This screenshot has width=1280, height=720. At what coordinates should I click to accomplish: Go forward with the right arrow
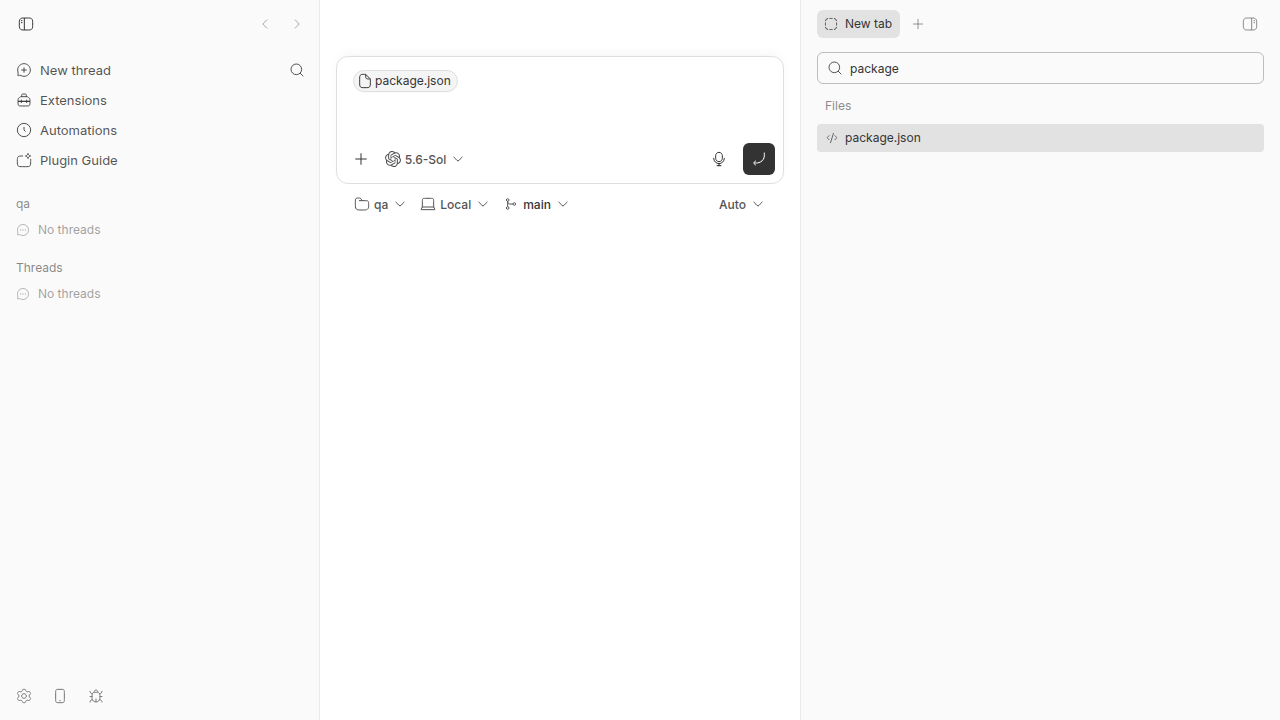(297, 24)
